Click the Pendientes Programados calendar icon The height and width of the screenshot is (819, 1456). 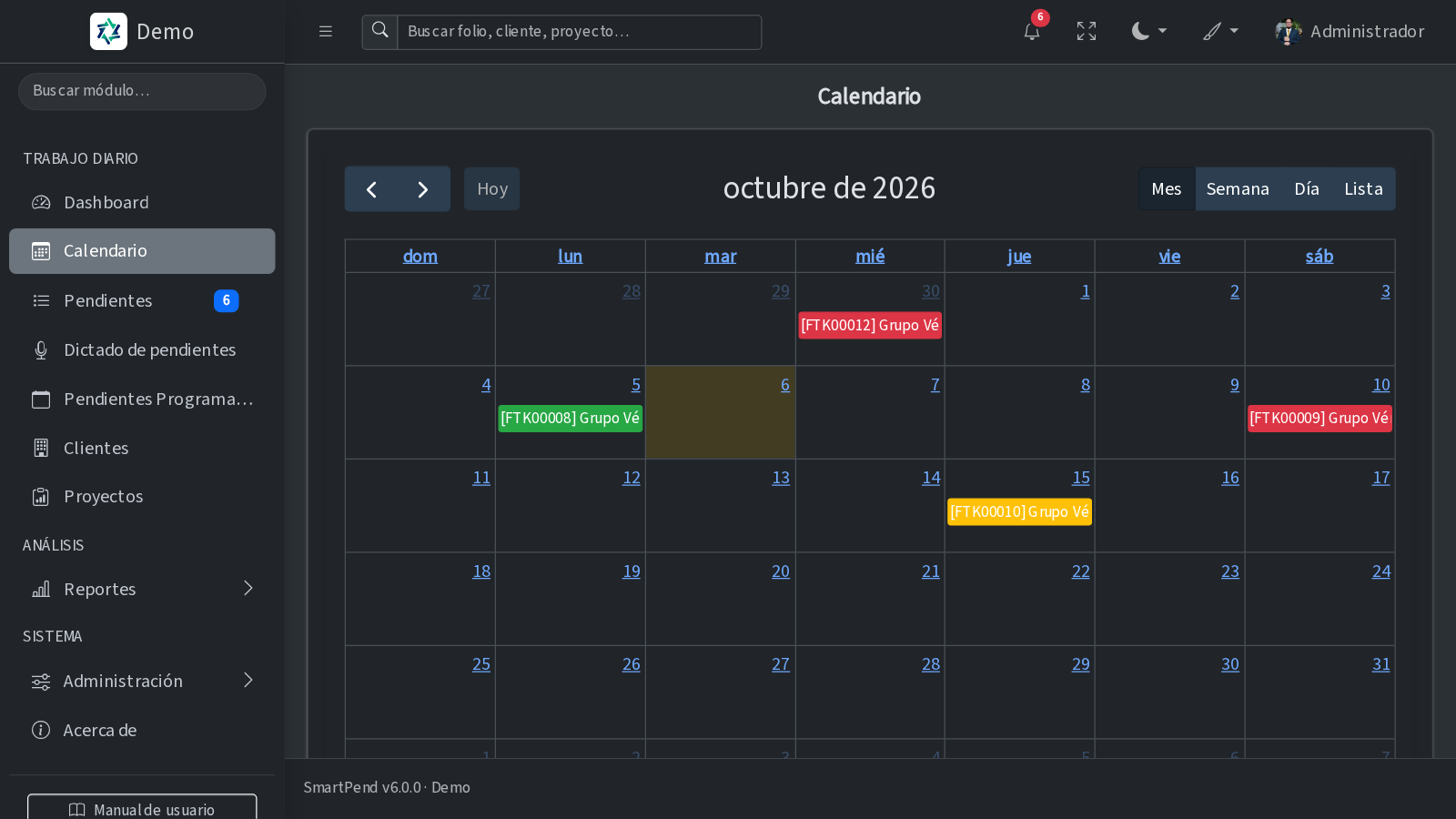(41, 399)
